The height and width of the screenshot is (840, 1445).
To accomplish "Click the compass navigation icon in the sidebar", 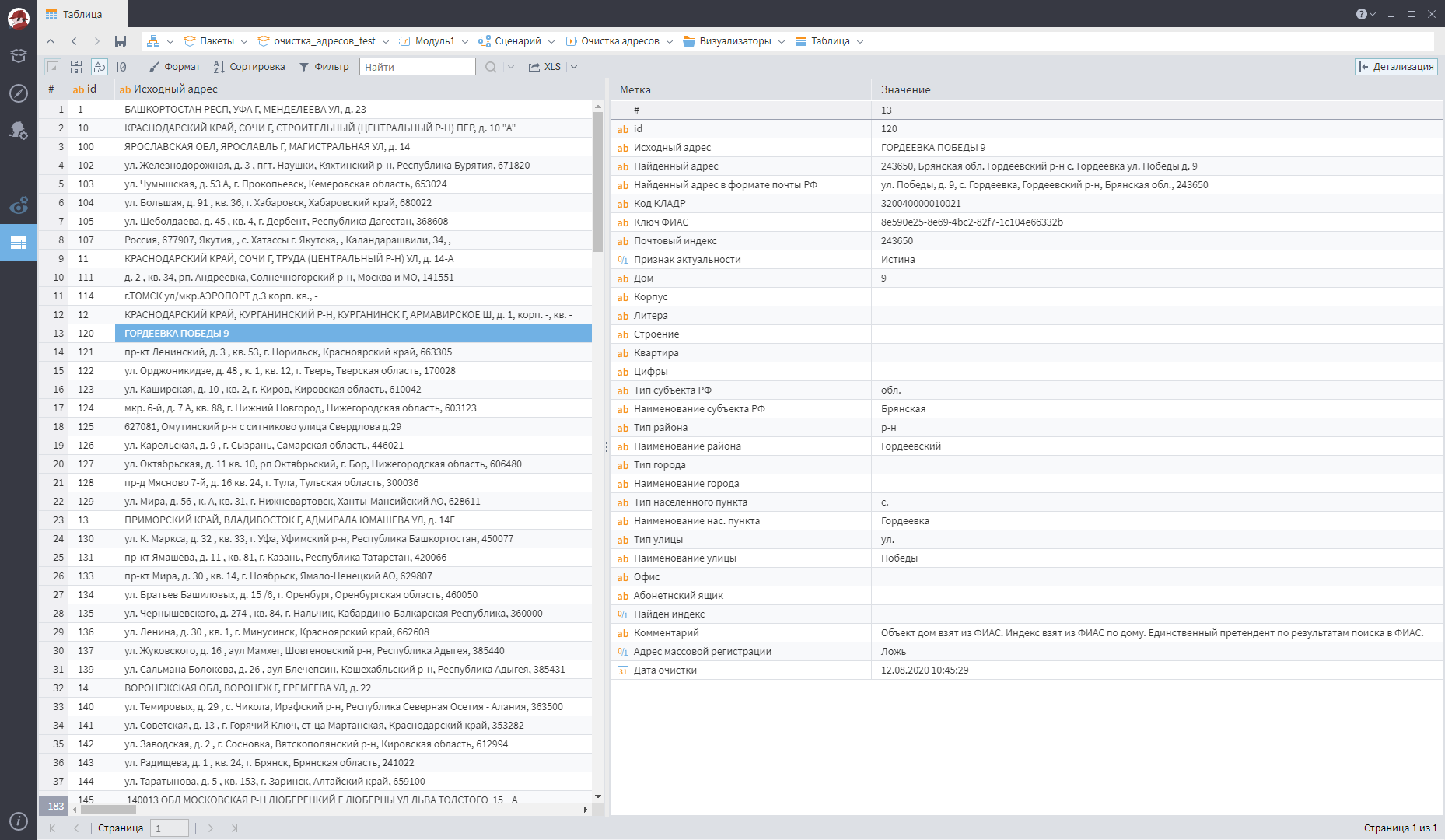I will pyautogui.click(x=19, y=92).
